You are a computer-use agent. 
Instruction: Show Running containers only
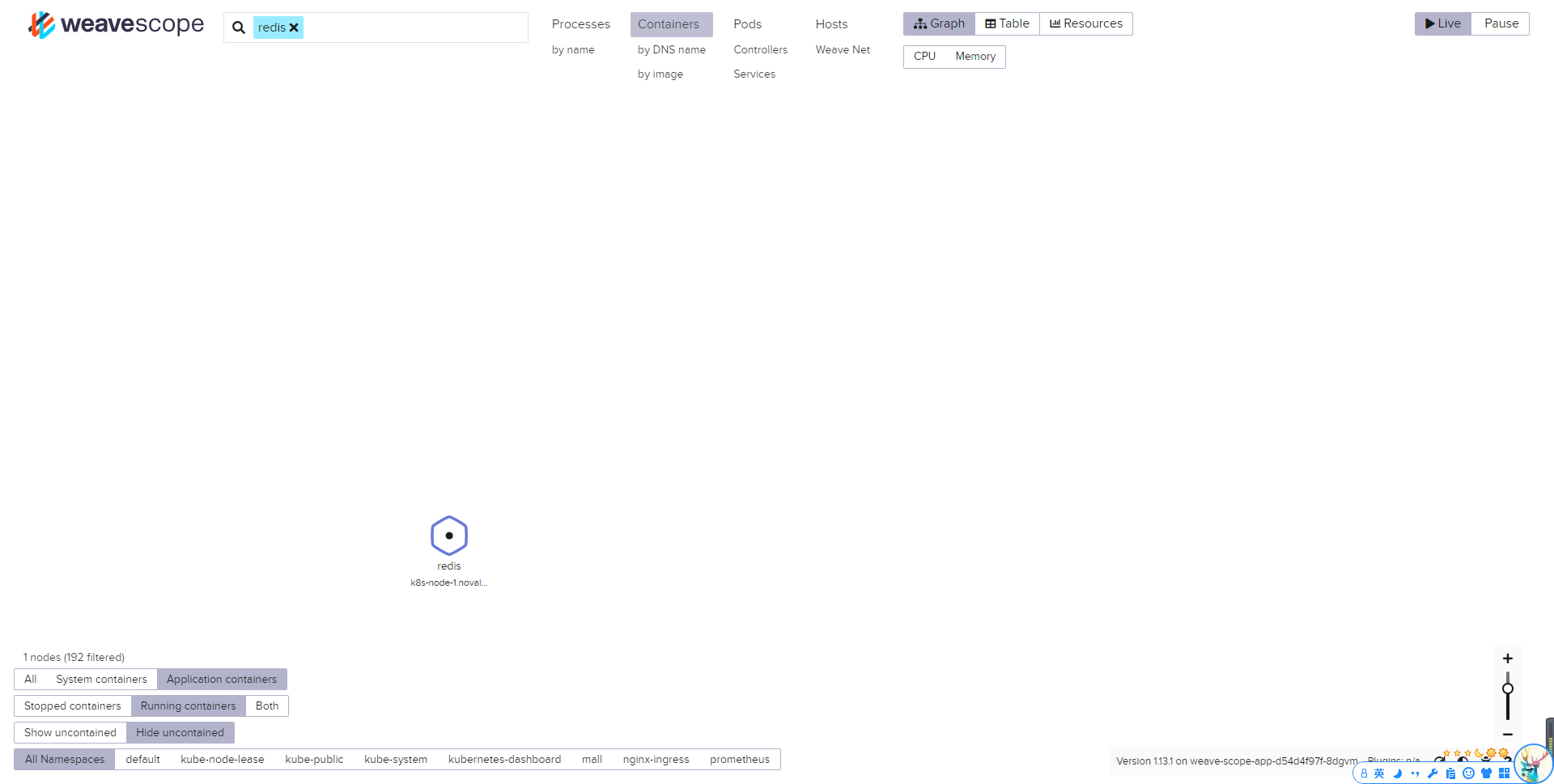tap(189, 706)
